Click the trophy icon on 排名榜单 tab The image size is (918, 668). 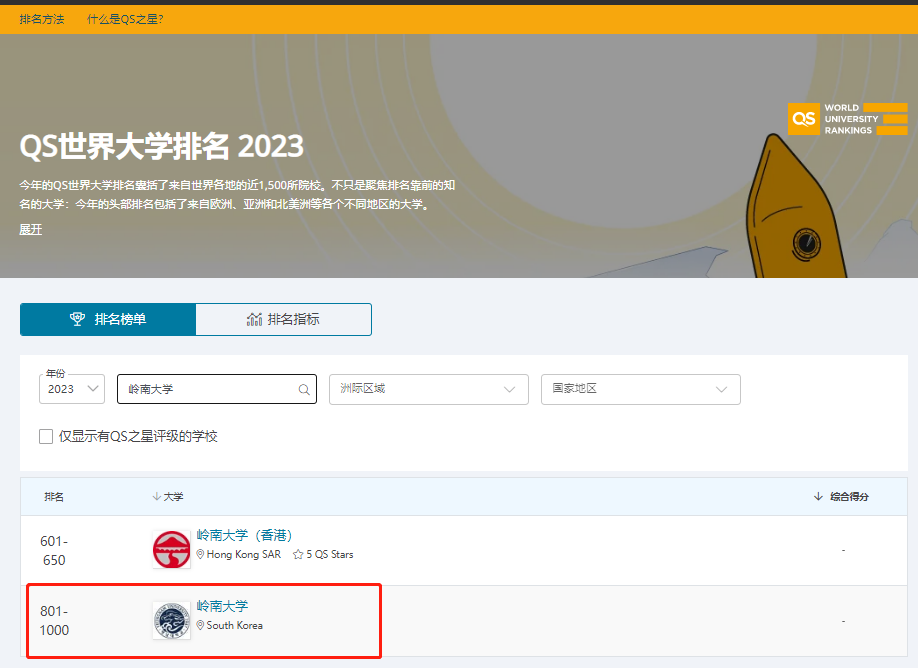[x=77, y=319]
